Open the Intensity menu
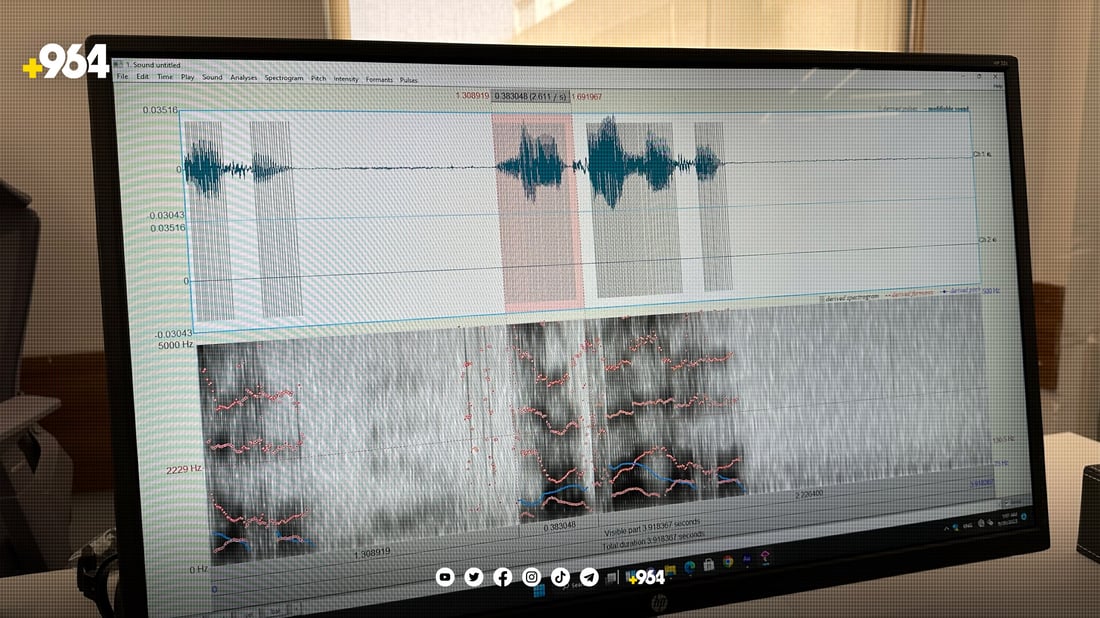The image size is (1100, 618). 346,79
